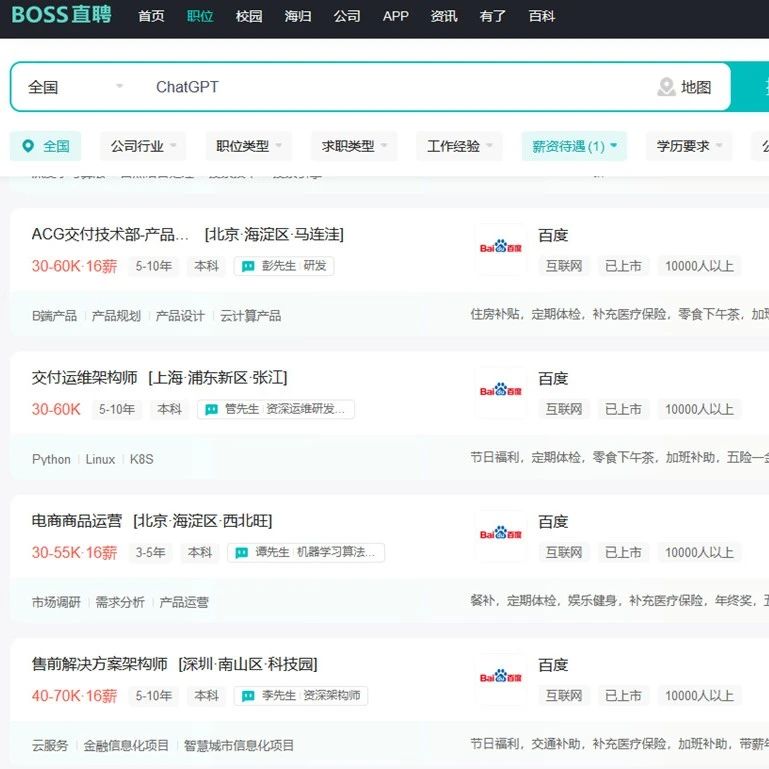Viewport: 769px width, 769px height.
Task: Click the [上海·浦东新区·张江] location text
Action: [218, 378]
